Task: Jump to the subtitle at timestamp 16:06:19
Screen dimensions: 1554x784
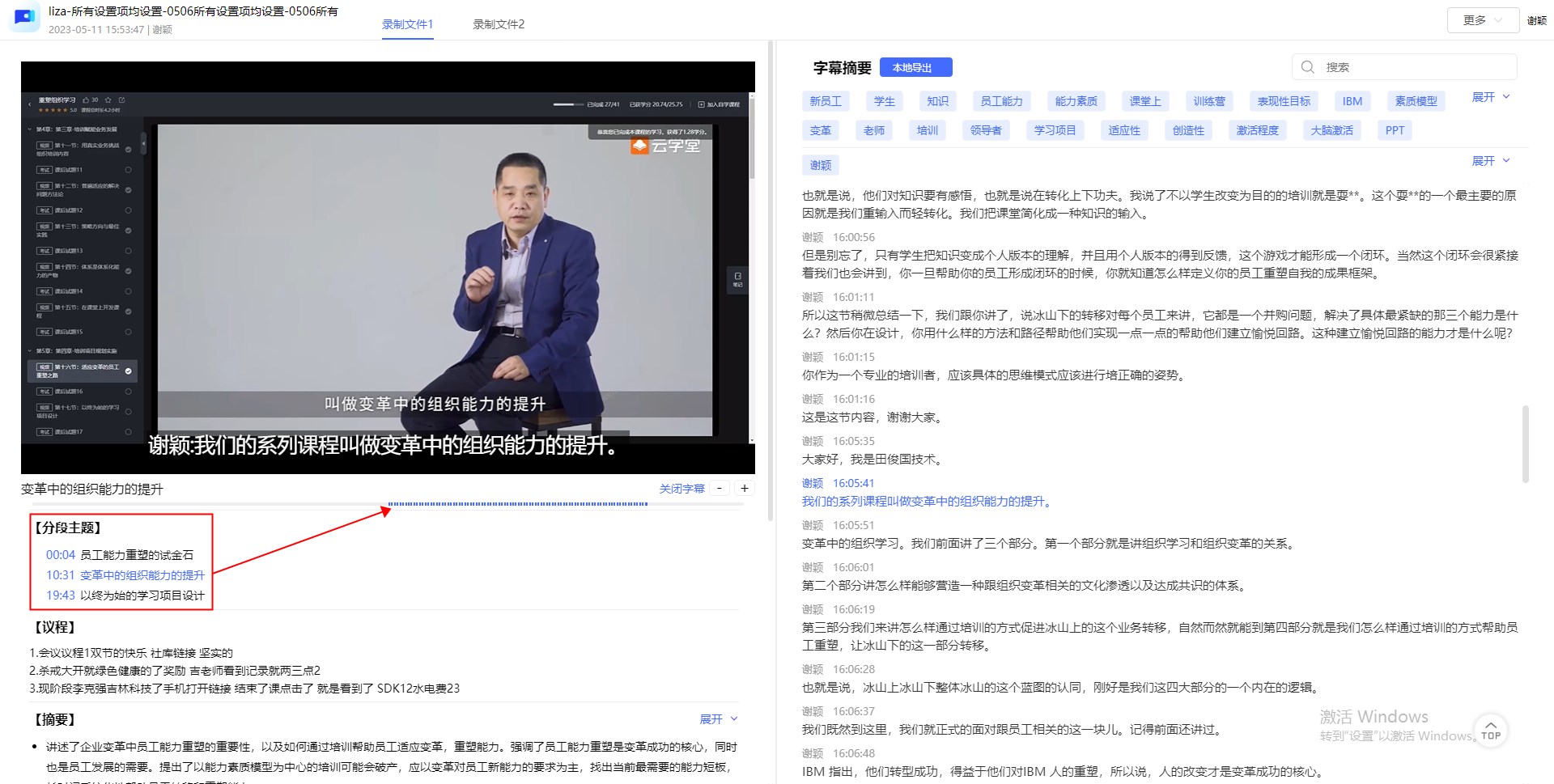Action: pyautogui.click(x=854, y=609)
